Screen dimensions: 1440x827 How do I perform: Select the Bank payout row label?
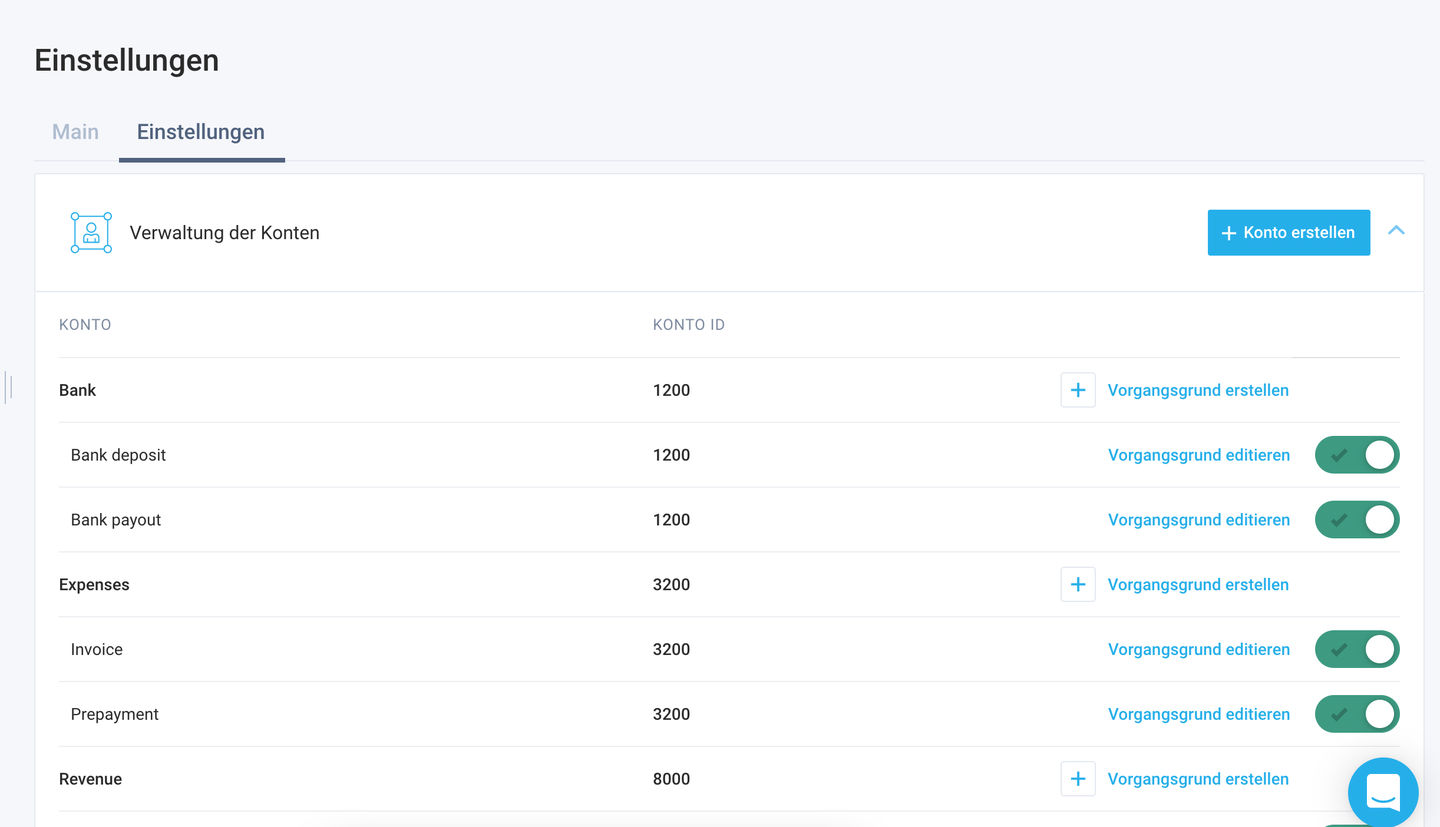click(116, 520)
